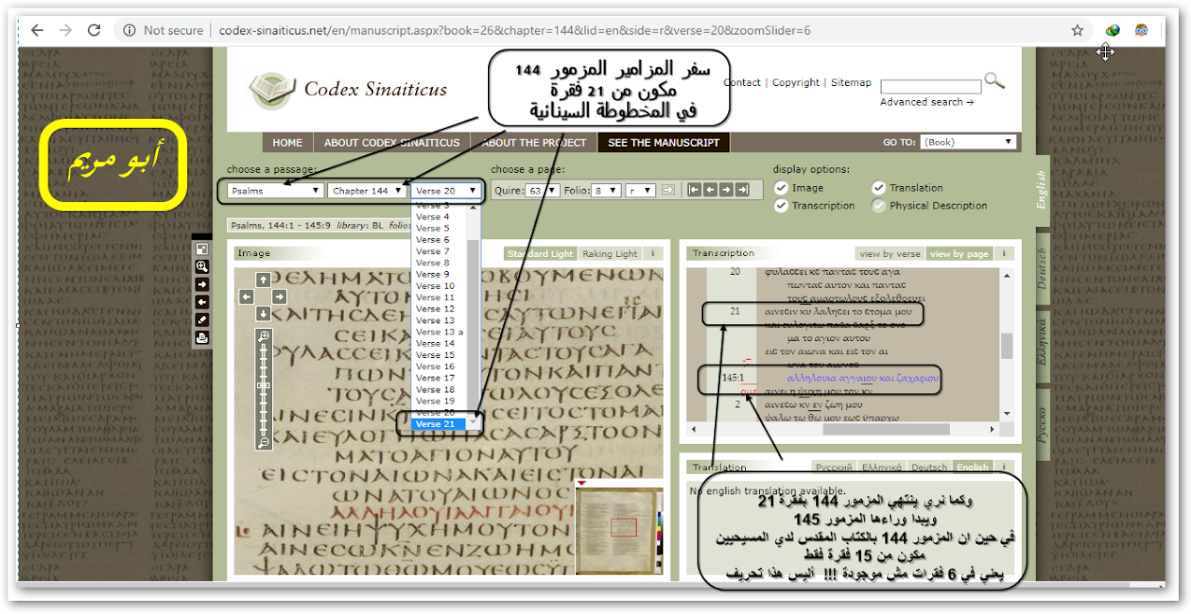Open Image panel info button
Viewport: 1191px width, 614px height.
(x=652, y=254)
